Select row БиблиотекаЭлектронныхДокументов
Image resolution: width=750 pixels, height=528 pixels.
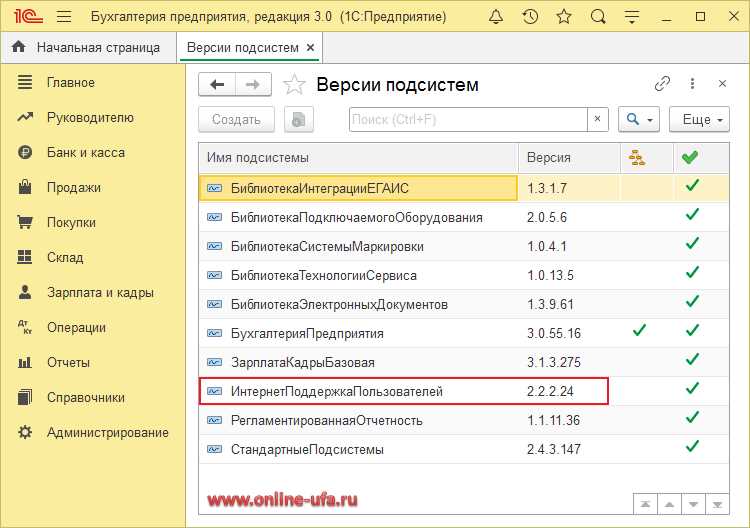coord(464,304)
